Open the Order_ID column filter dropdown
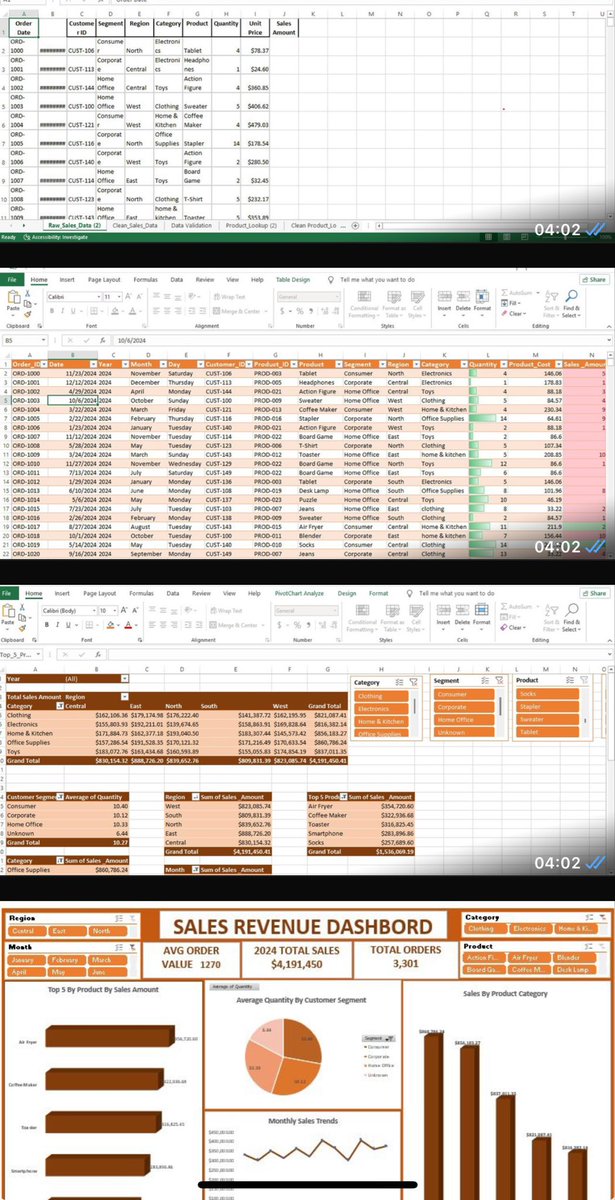The height and width of the screenshot is (1200, 615). 42,365
